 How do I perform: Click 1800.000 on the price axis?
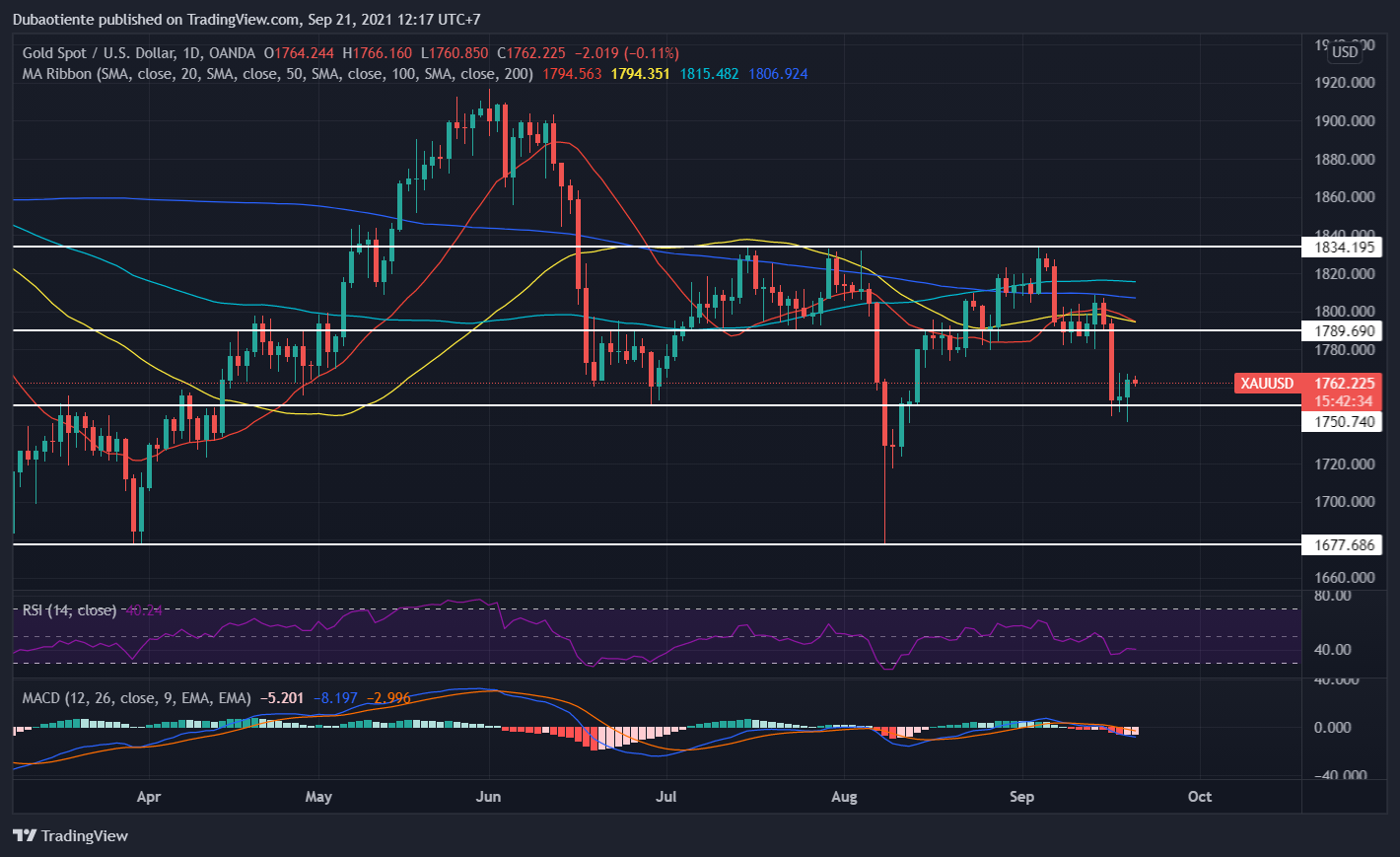coord(1344,312)
